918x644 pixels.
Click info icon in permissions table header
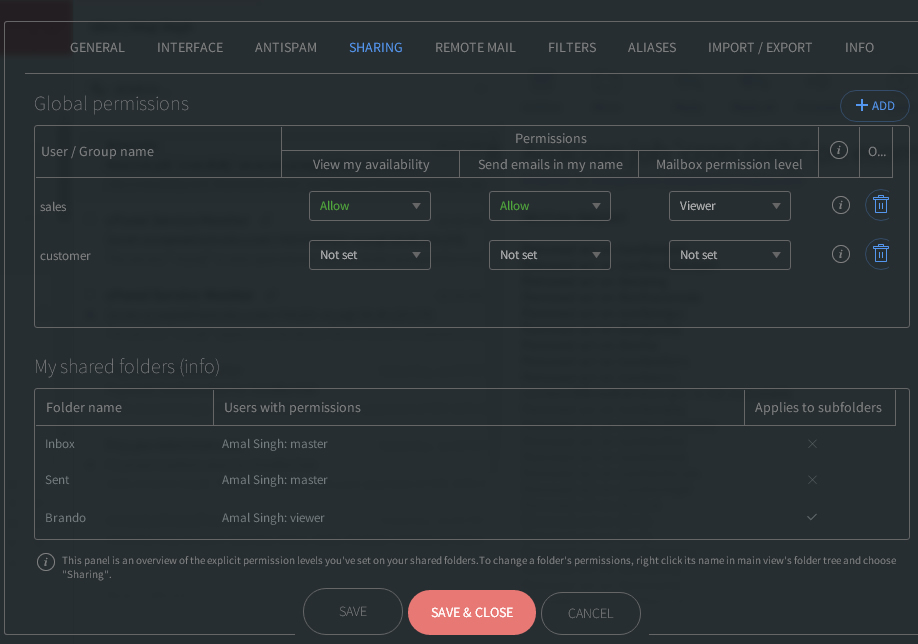(839, 150)
